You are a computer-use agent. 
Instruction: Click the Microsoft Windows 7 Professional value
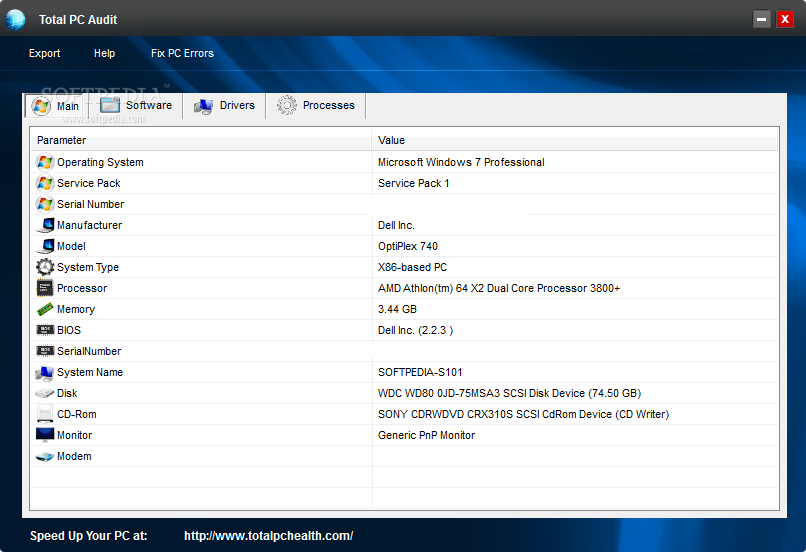(461, 162)
